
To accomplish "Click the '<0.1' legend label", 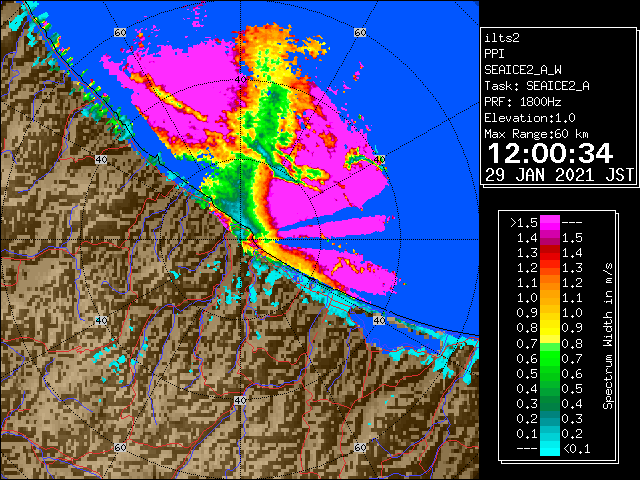I will pos(576,449).
